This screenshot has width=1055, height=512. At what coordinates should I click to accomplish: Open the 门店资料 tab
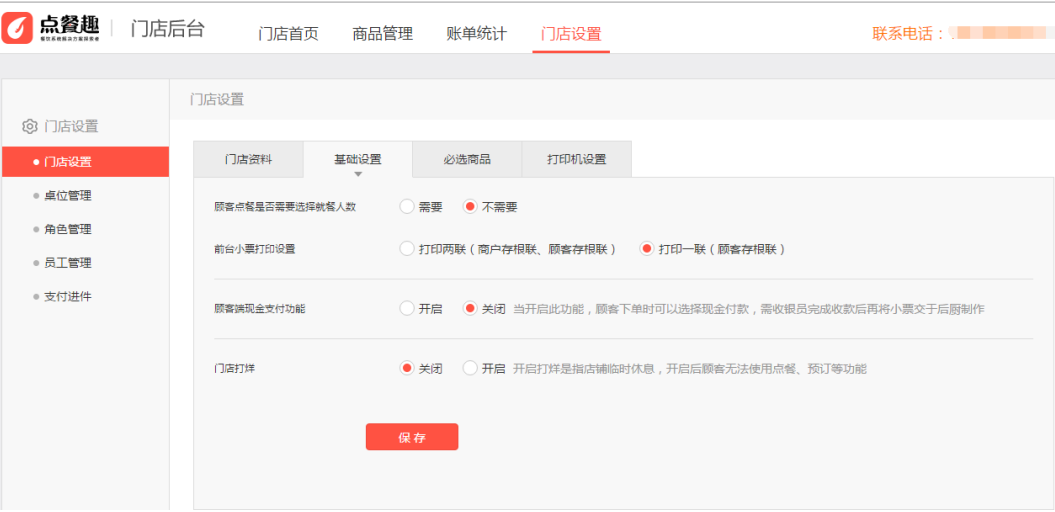(248, 159)
